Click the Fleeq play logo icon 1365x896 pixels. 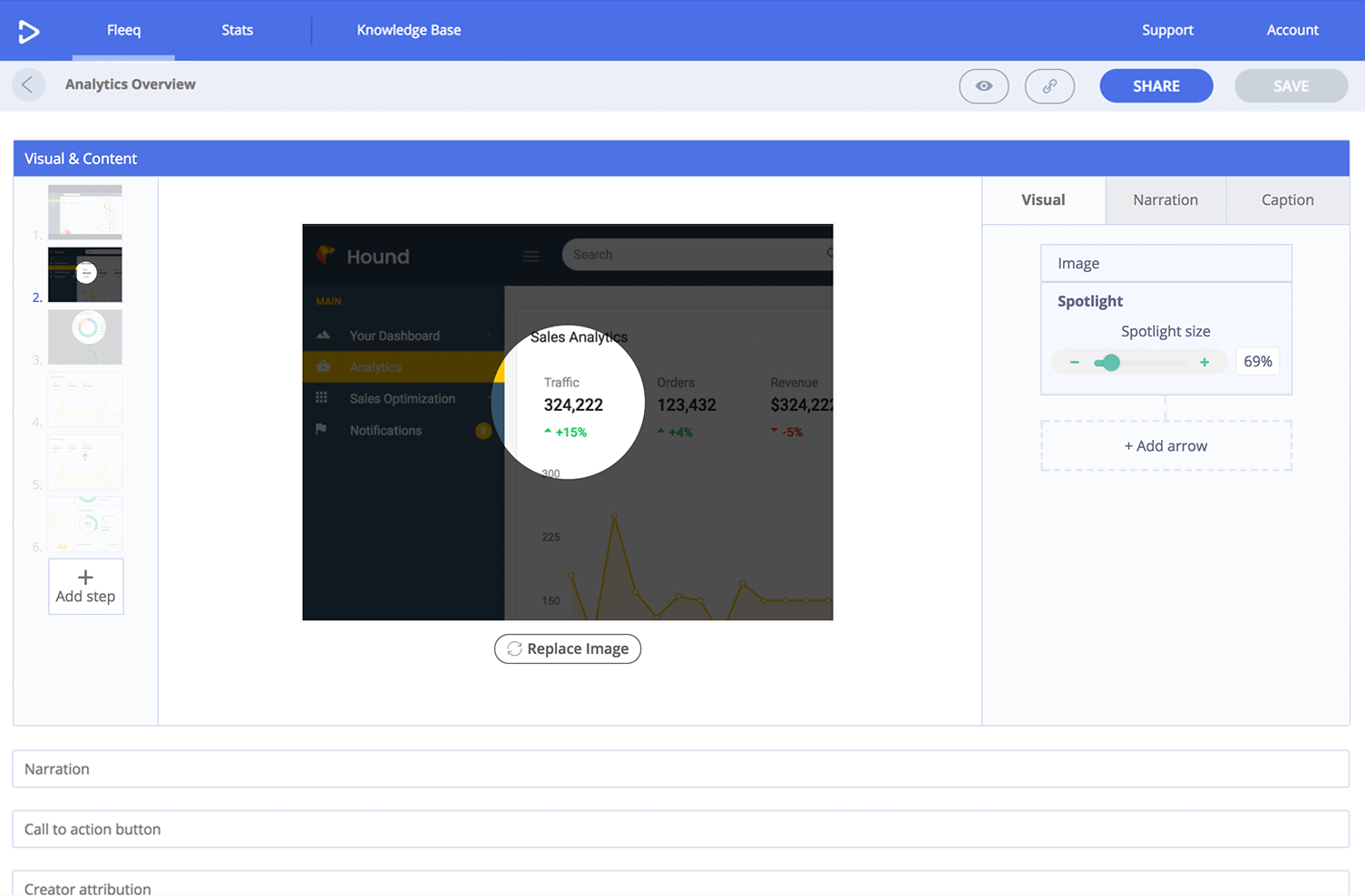click(29, 32)
